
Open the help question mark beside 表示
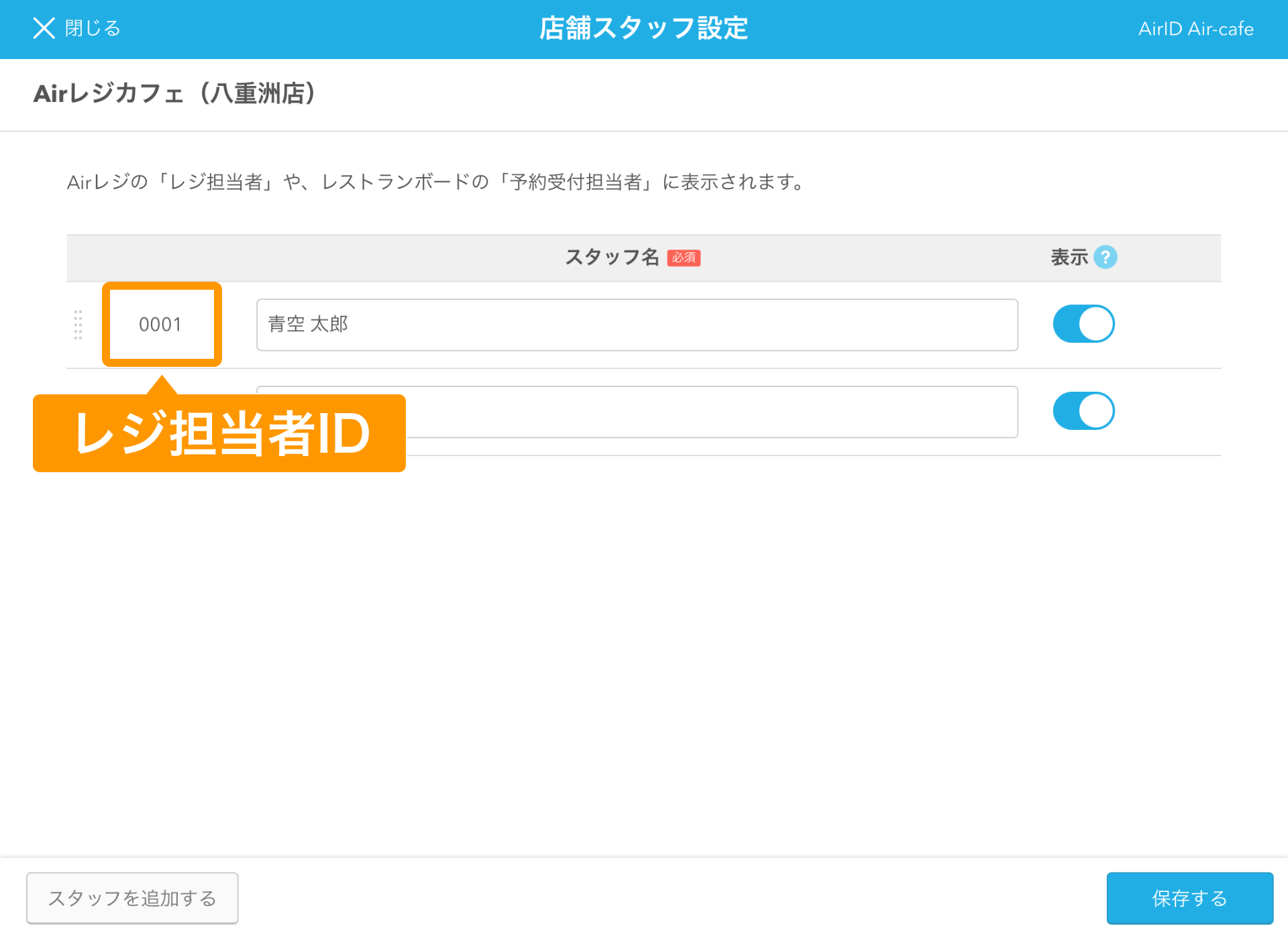tap(1105, 257)
